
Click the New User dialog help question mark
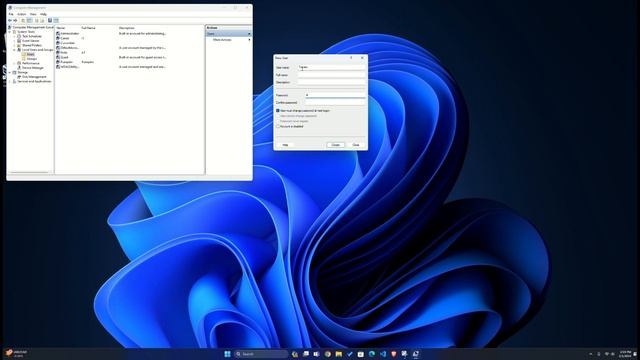[x=351, y=58]
